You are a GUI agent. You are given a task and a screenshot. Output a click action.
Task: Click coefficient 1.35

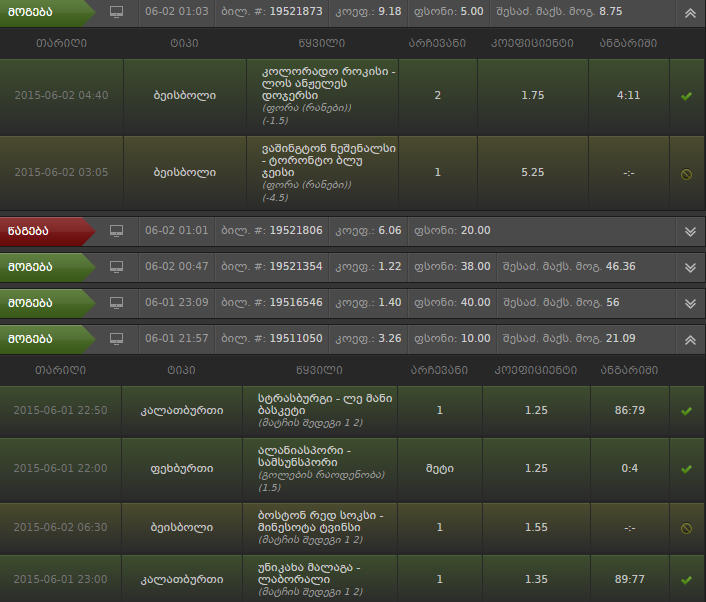[536, 579]
